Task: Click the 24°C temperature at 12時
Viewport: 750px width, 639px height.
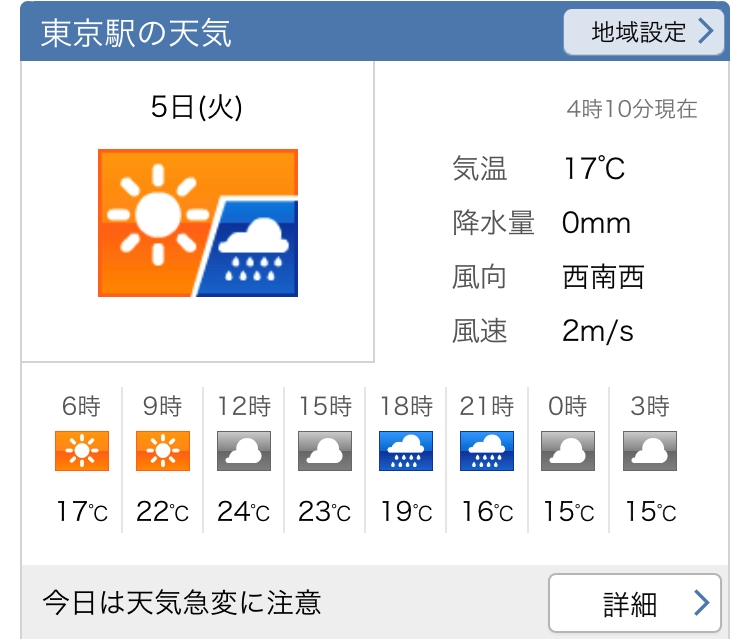Action: pyautogui.click(x=244, y=512)
